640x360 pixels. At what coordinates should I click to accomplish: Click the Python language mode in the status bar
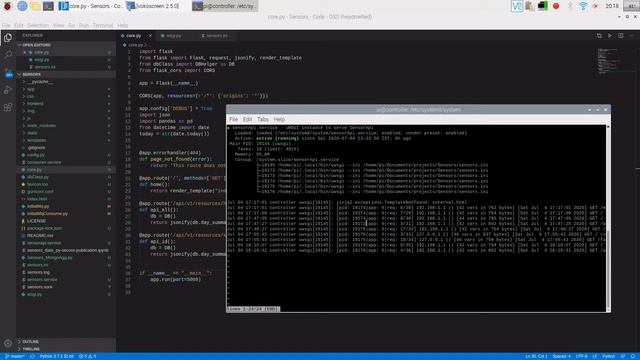click(x=608, y=356)
